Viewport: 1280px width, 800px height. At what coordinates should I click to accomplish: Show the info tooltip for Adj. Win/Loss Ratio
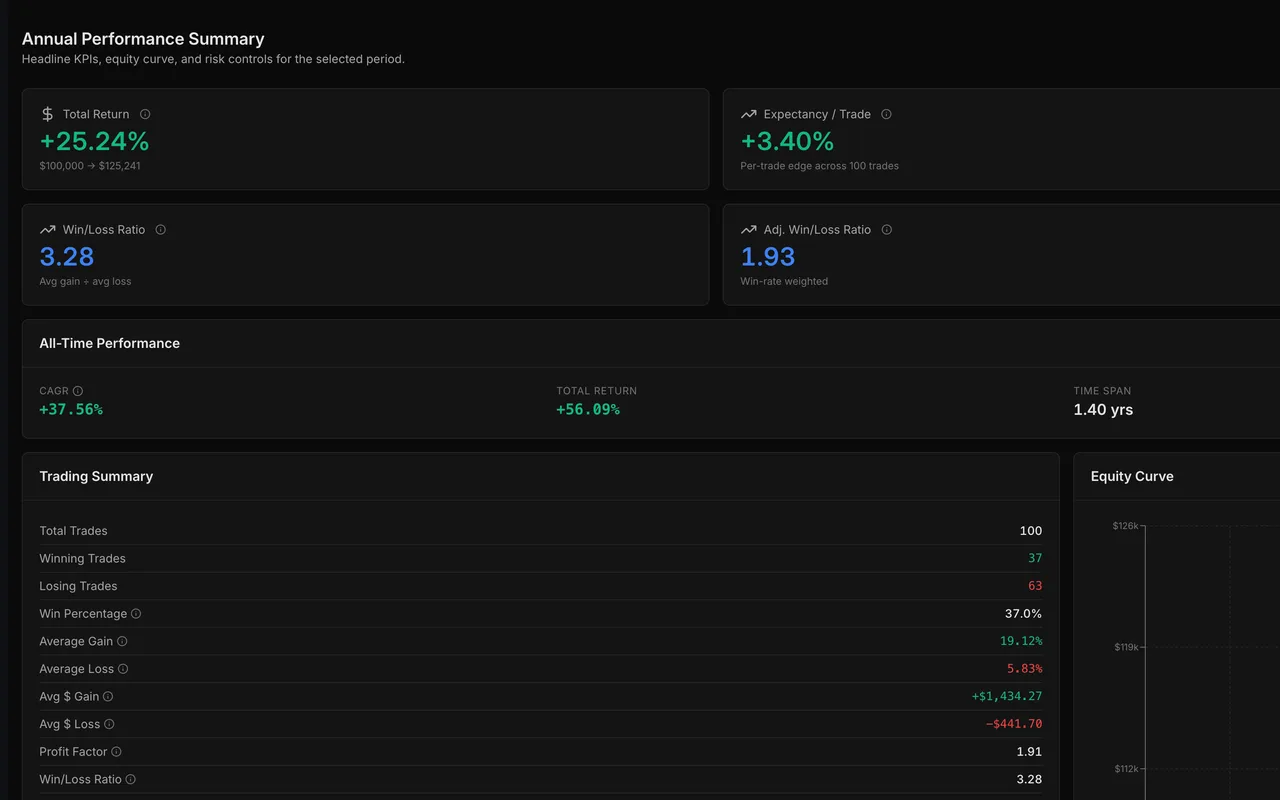(887, 230)
